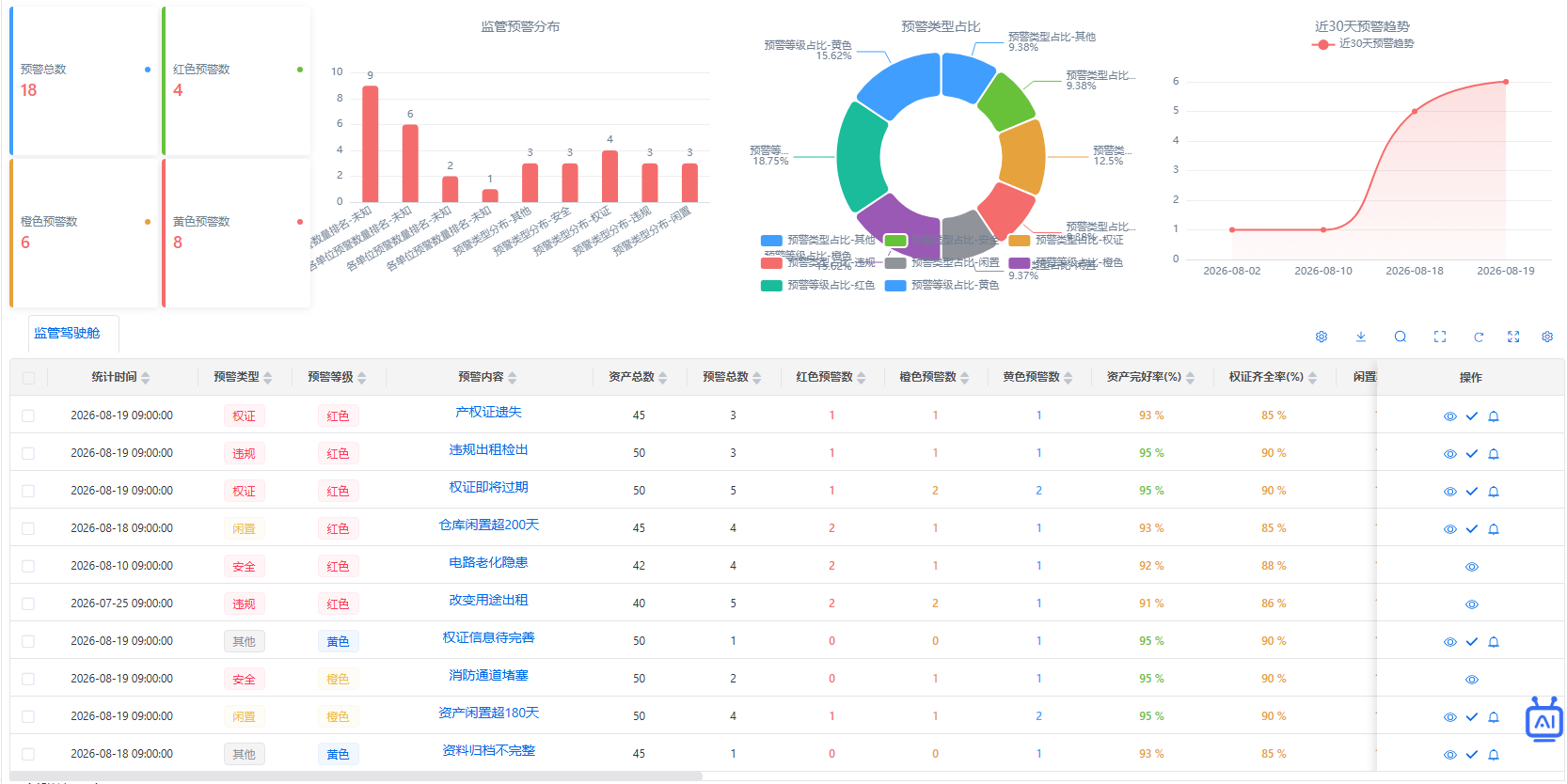Sort by 资产总数 column caret

(x=663, y=378)
